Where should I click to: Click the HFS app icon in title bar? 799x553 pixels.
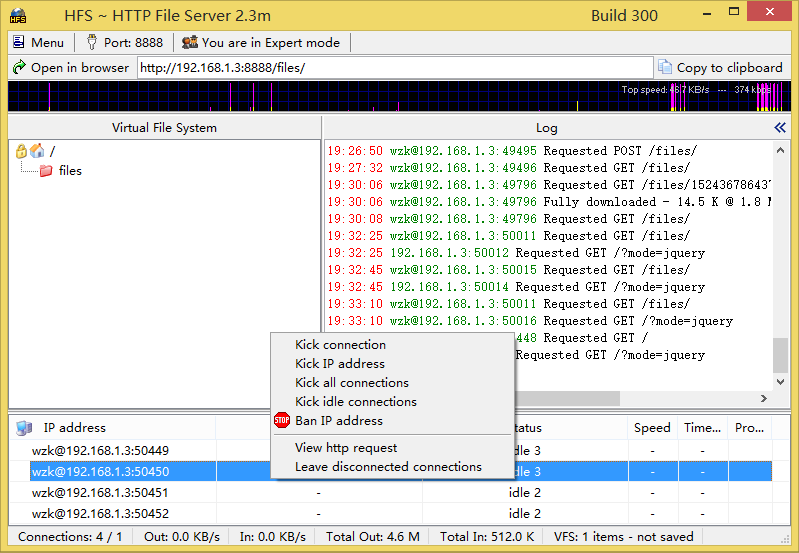coord(18,16)
